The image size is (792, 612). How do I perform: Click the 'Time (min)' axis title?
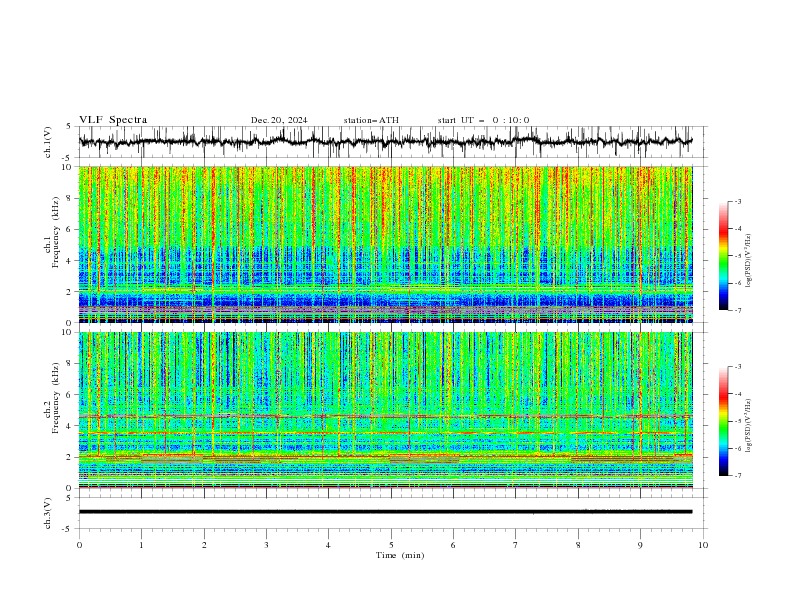point(400,555)
